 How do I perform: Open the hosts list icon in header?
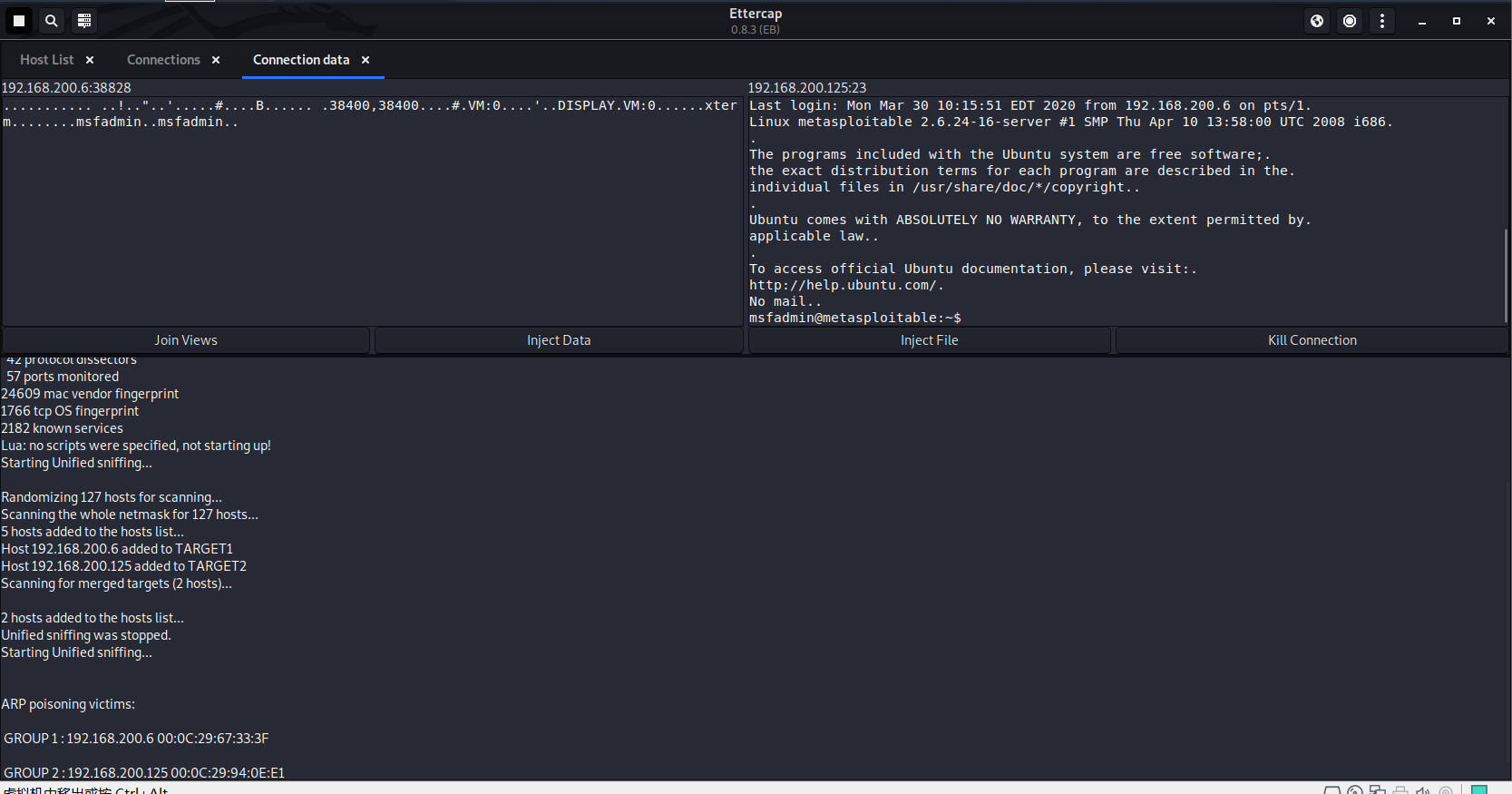point(84,20)
